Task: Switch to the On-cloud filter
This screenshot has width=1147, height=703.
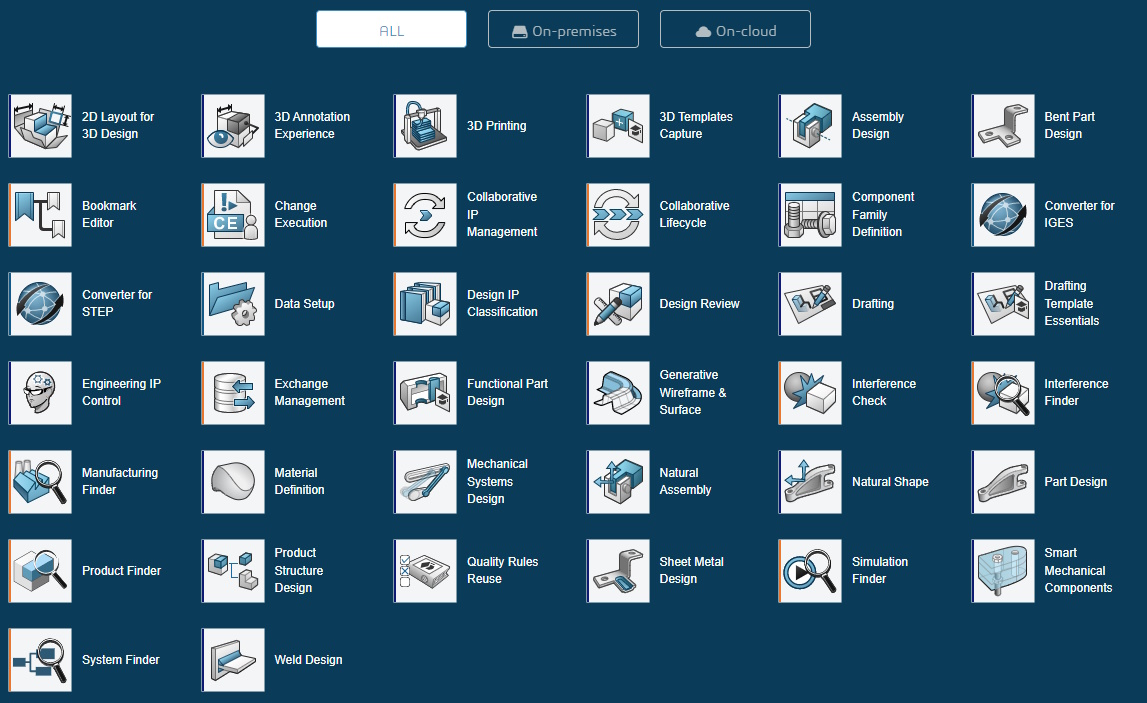Action: (735, 30)
